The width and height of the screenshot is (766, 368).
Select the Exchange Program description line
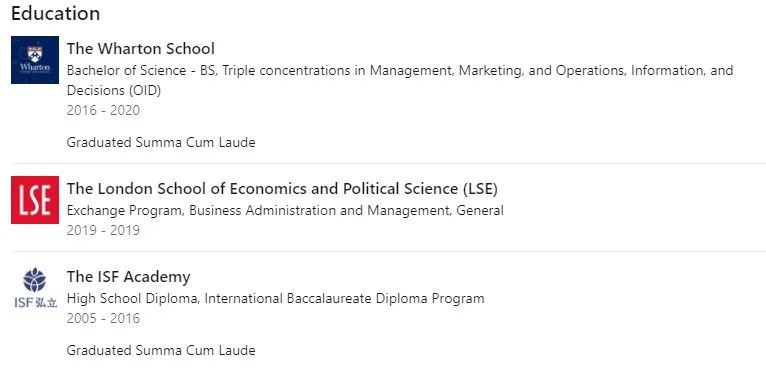point(285,211)
